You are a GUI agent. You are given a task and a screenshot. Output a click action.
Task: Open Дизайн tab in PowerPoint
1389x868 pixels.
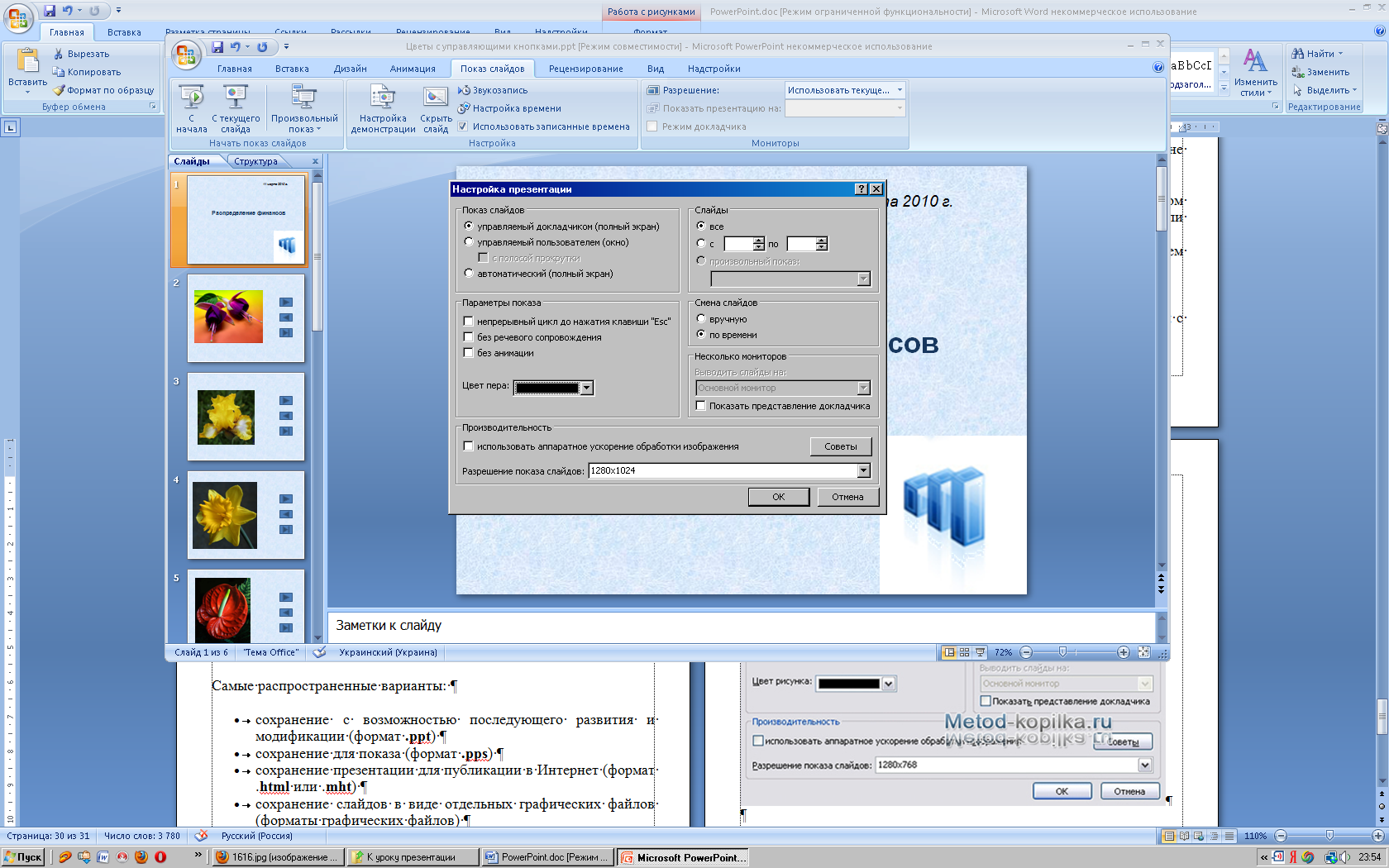350,69
